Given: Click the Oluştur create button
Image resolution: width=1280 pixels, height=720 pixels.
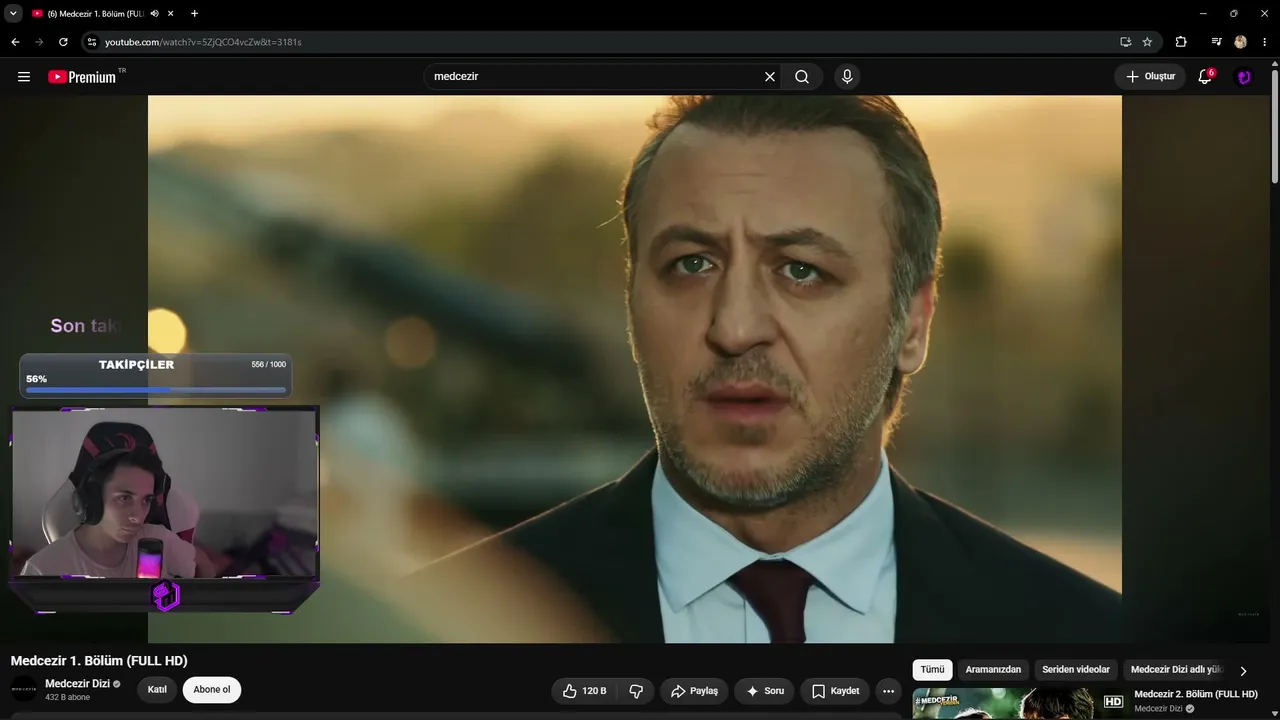Looking at the screenshot, I should 1150,77.
